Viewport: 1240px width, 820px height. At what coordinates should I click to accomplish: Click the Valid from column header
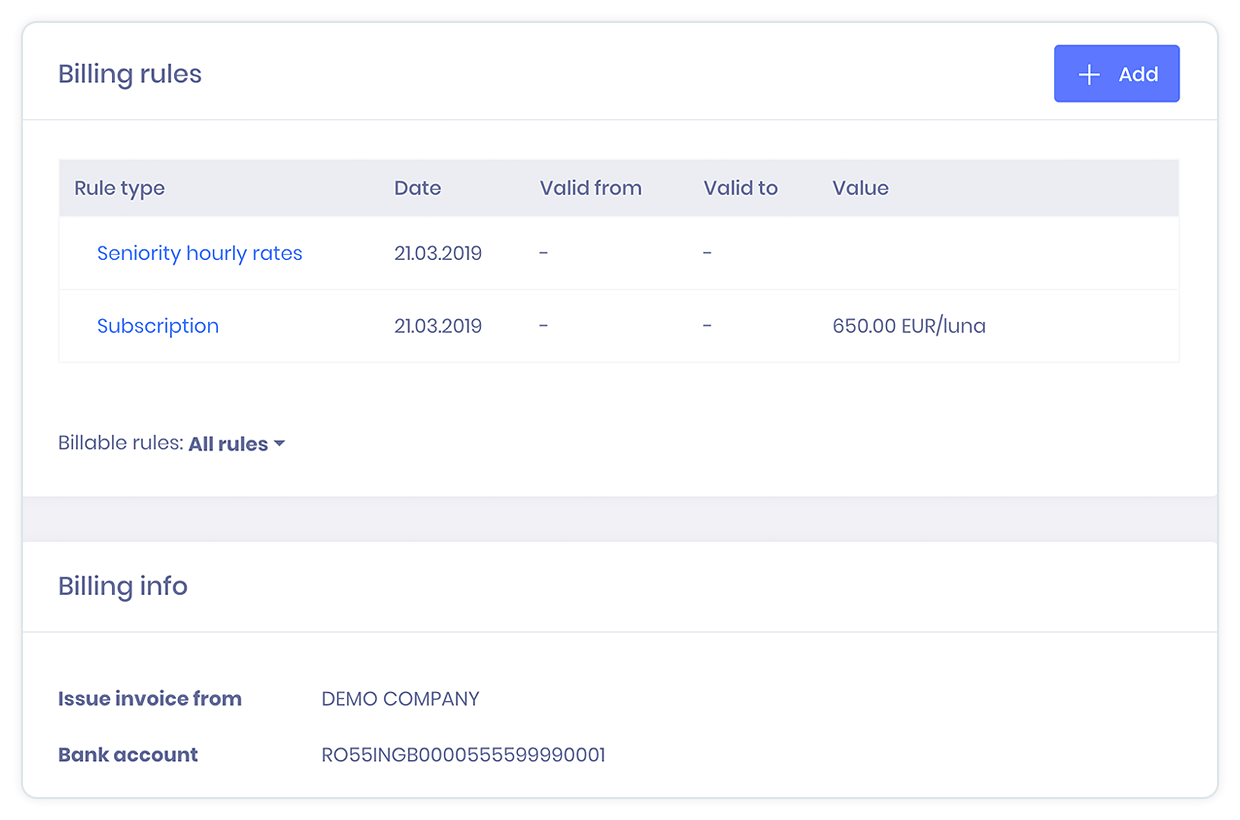tap(591, 188)
